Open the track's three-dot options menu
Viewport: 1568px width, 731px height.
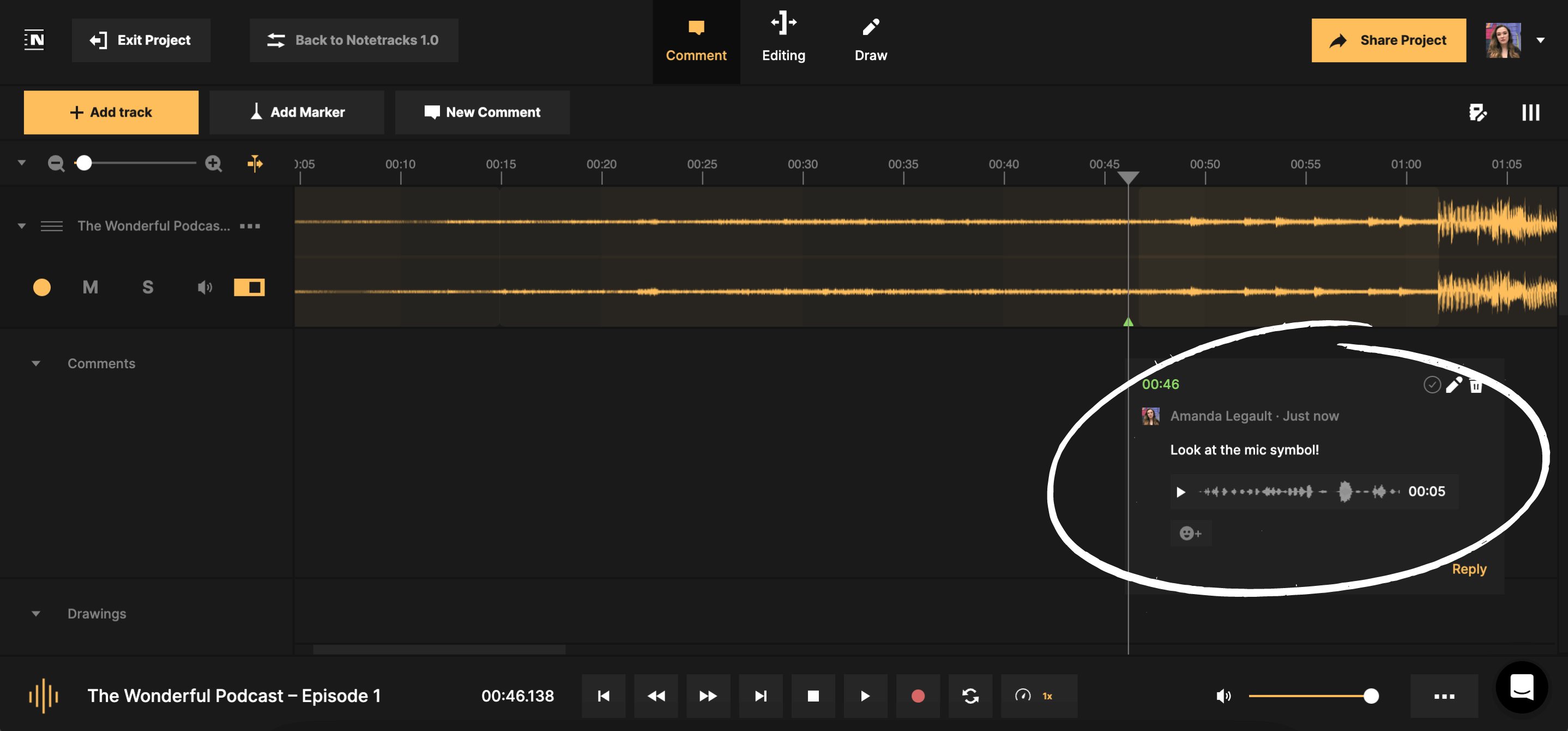pos(250,226)
